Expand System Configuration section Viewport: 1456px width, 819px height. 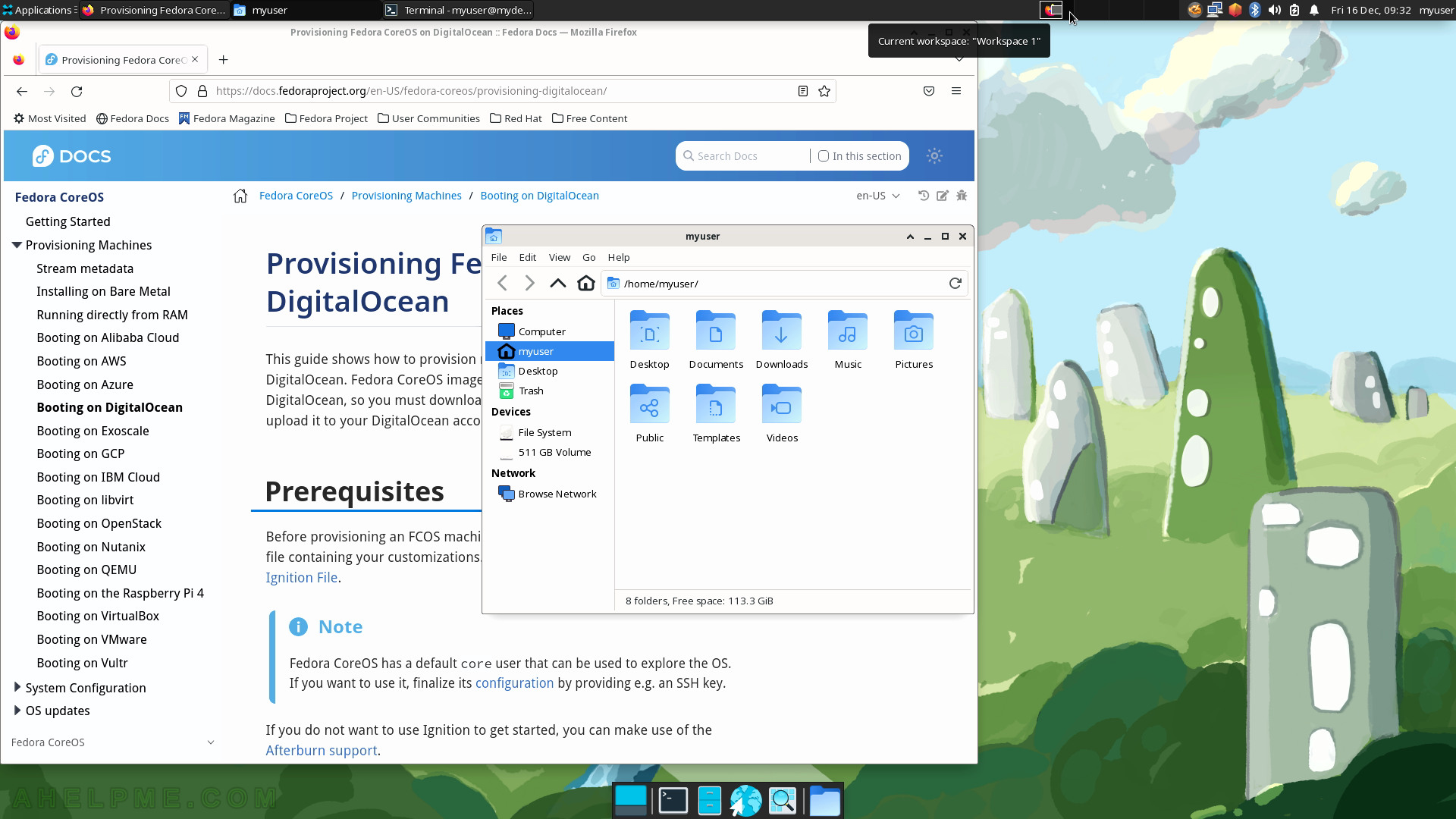click(17, 687)
